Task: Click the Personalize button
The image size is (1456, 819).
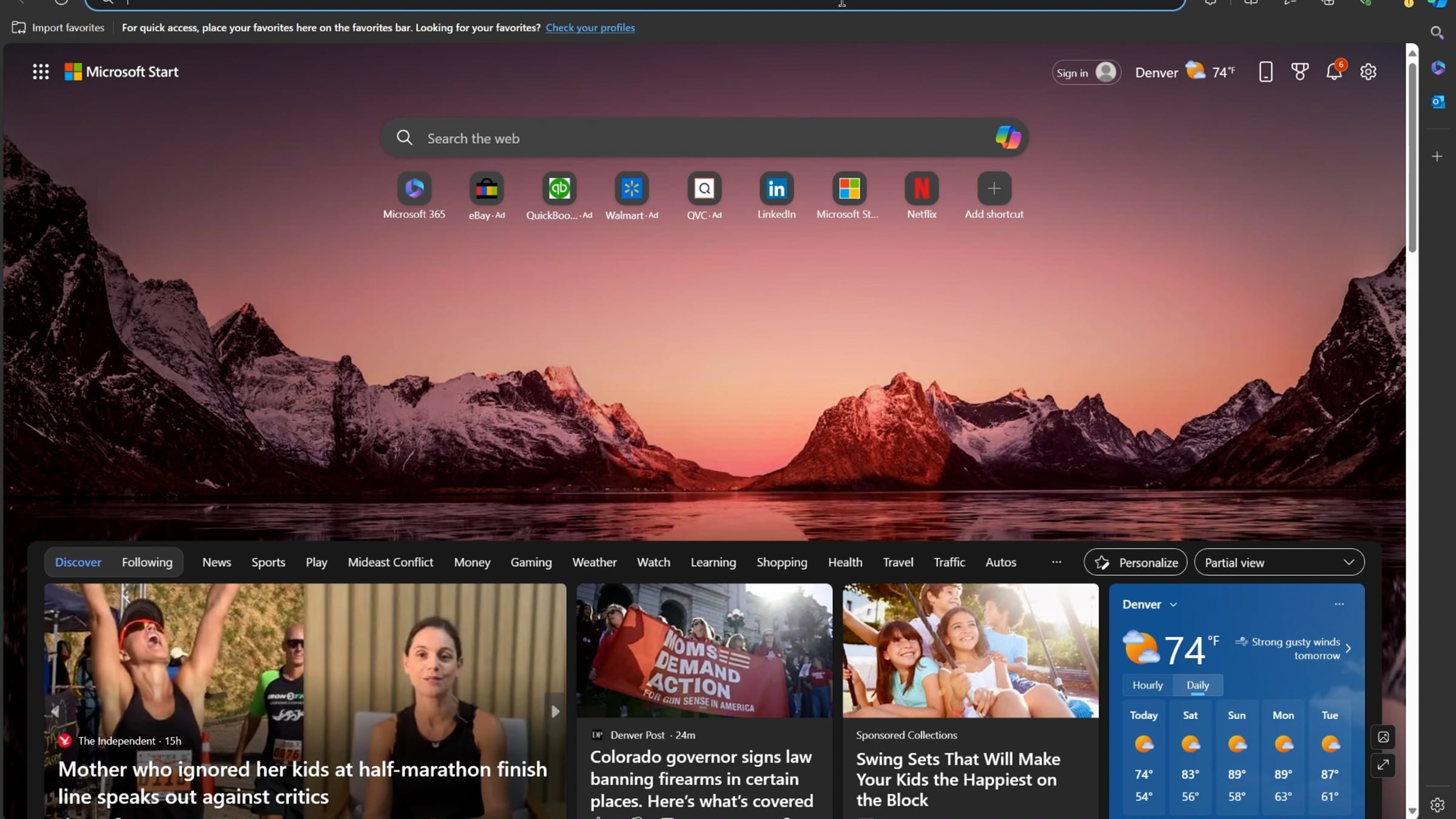Action: (x=1136, y=562)
